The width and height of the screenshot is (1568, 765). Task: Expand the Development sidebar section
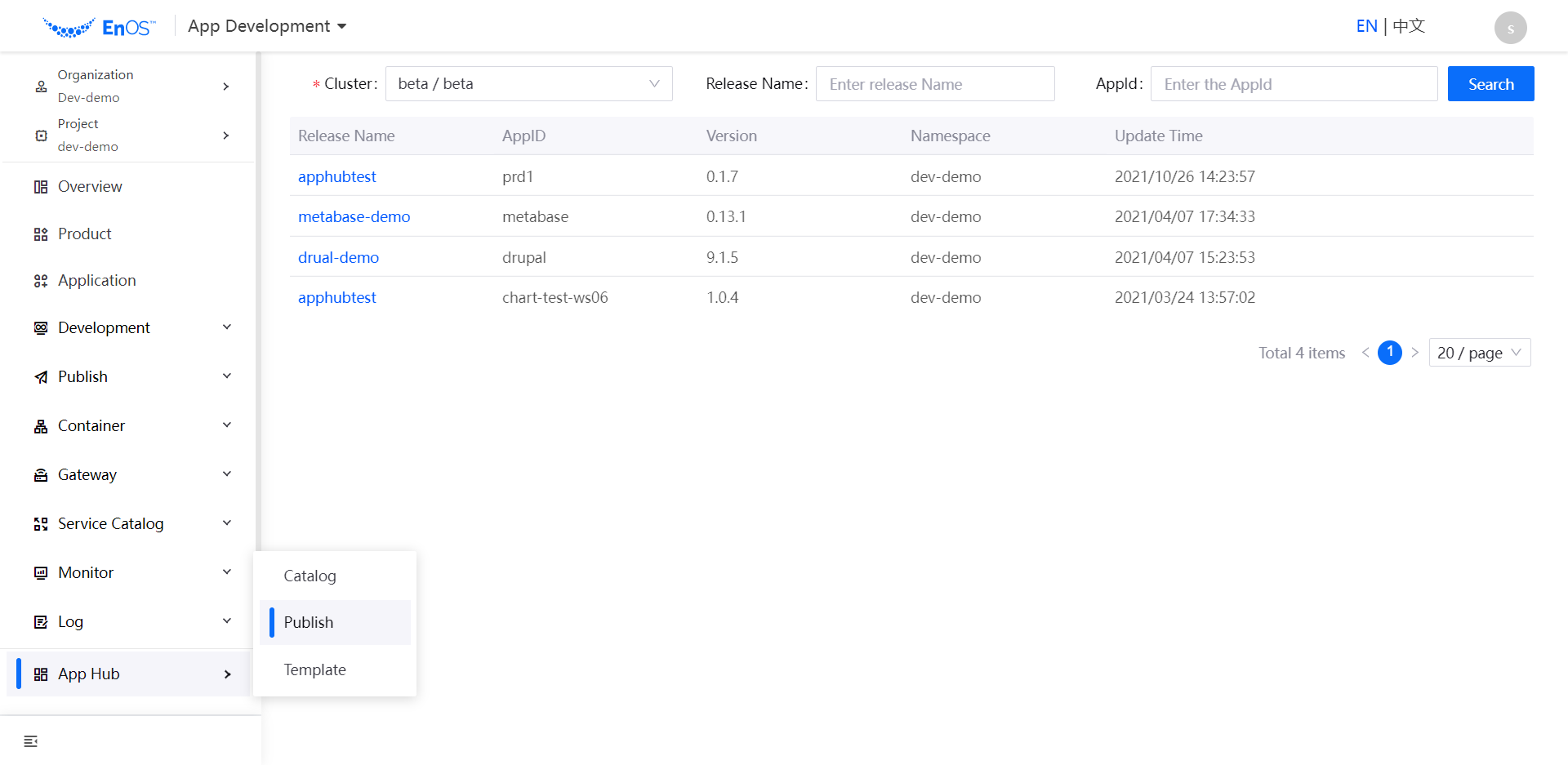point(131,328)
